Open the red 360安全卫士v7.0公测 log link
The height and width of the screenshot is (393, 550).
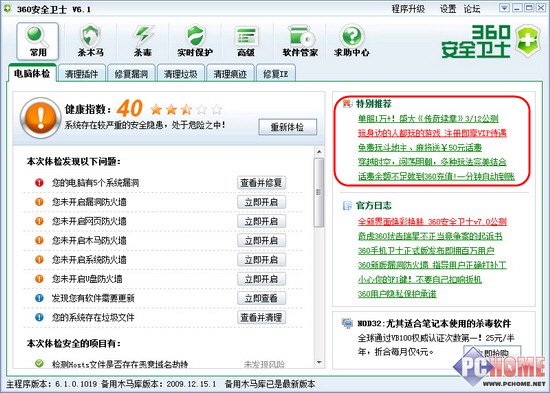click(x=432, y=221)
